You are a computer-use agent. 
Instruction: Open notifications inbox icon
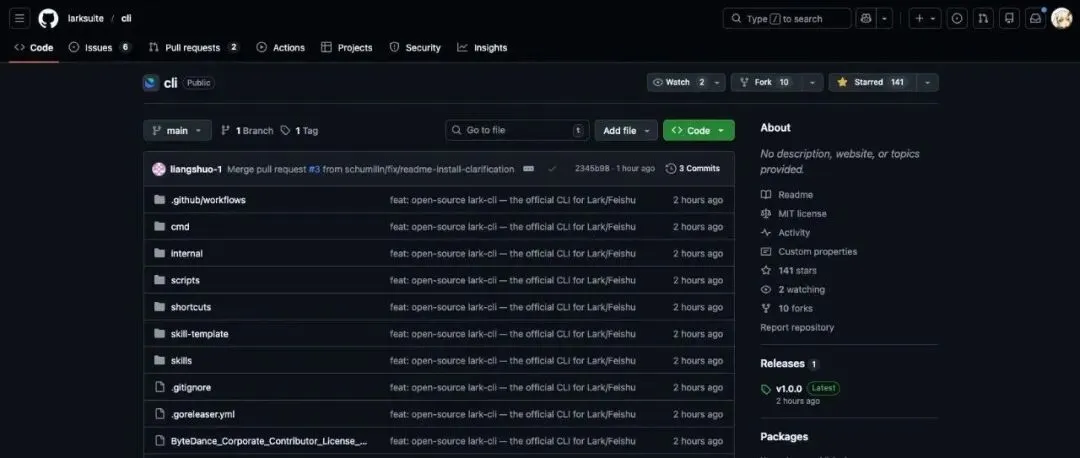tap(1035, 19)
